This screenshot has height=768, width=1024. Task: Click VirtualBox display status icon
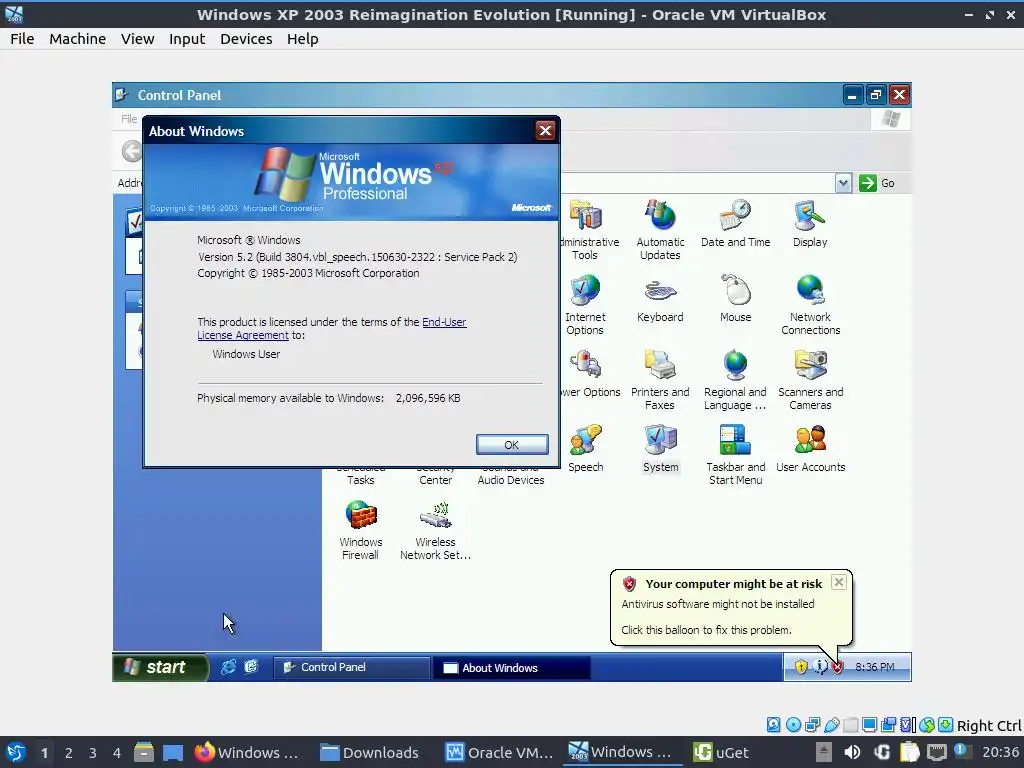coord(869,725)
